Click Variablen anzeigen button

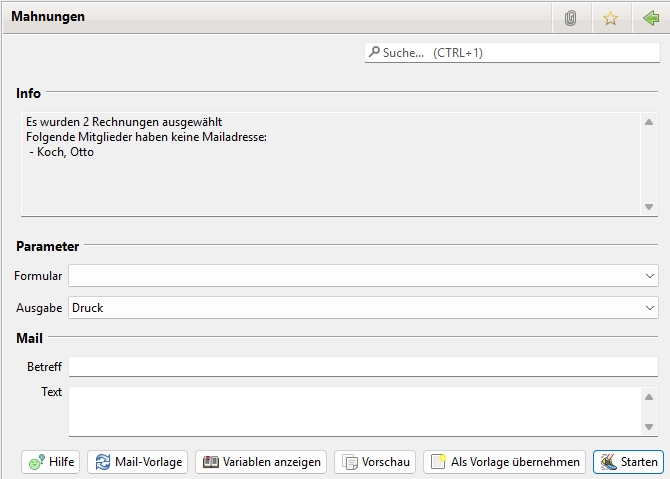pos(261,462)
